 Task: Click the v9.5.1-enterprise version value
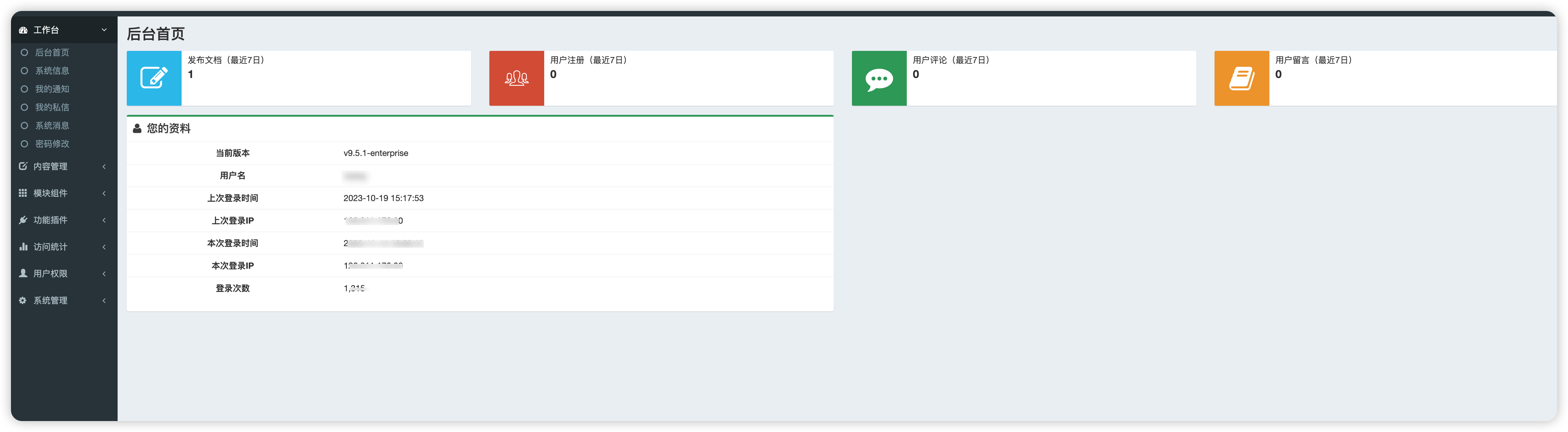[x=376, y=153]
